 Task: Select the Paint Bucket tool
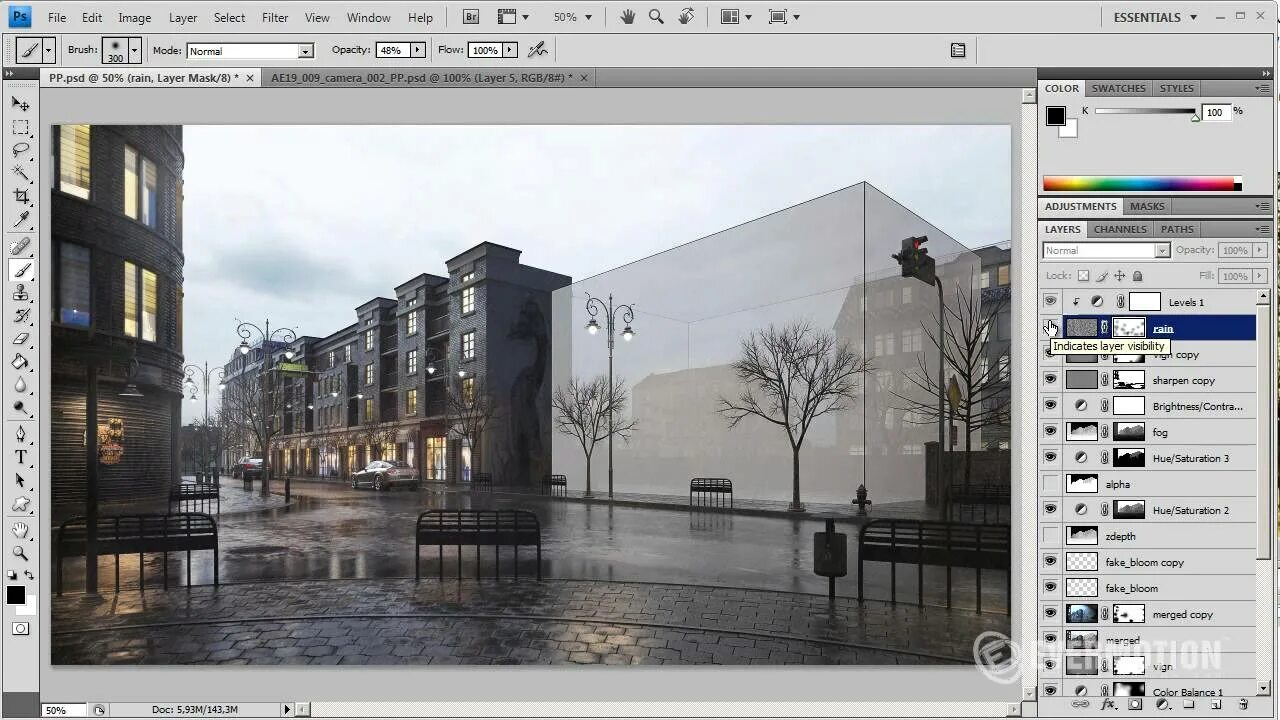click(21, 362)
